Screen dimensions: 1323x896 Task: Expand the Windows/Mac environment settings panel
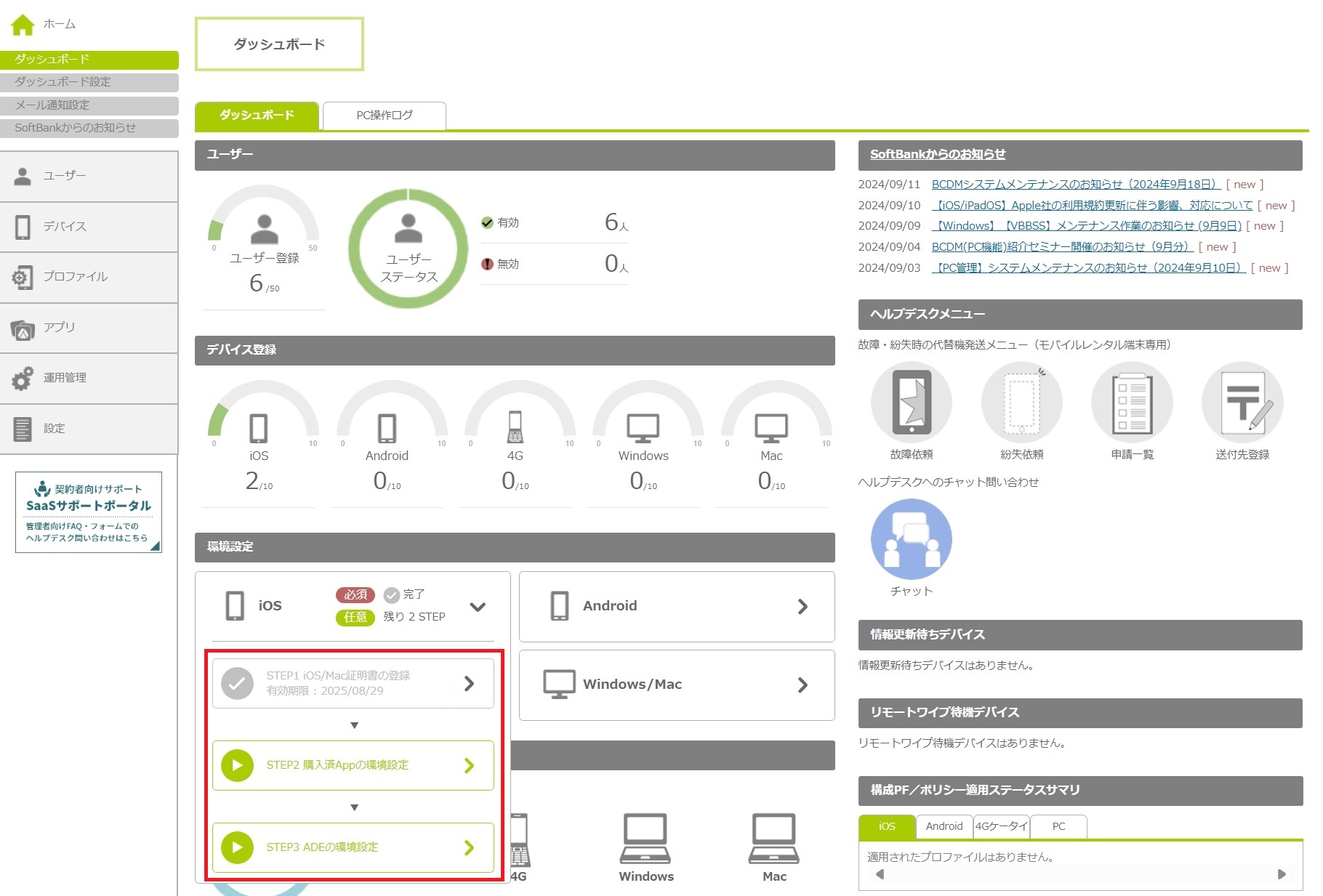click(x=676, y=685)
